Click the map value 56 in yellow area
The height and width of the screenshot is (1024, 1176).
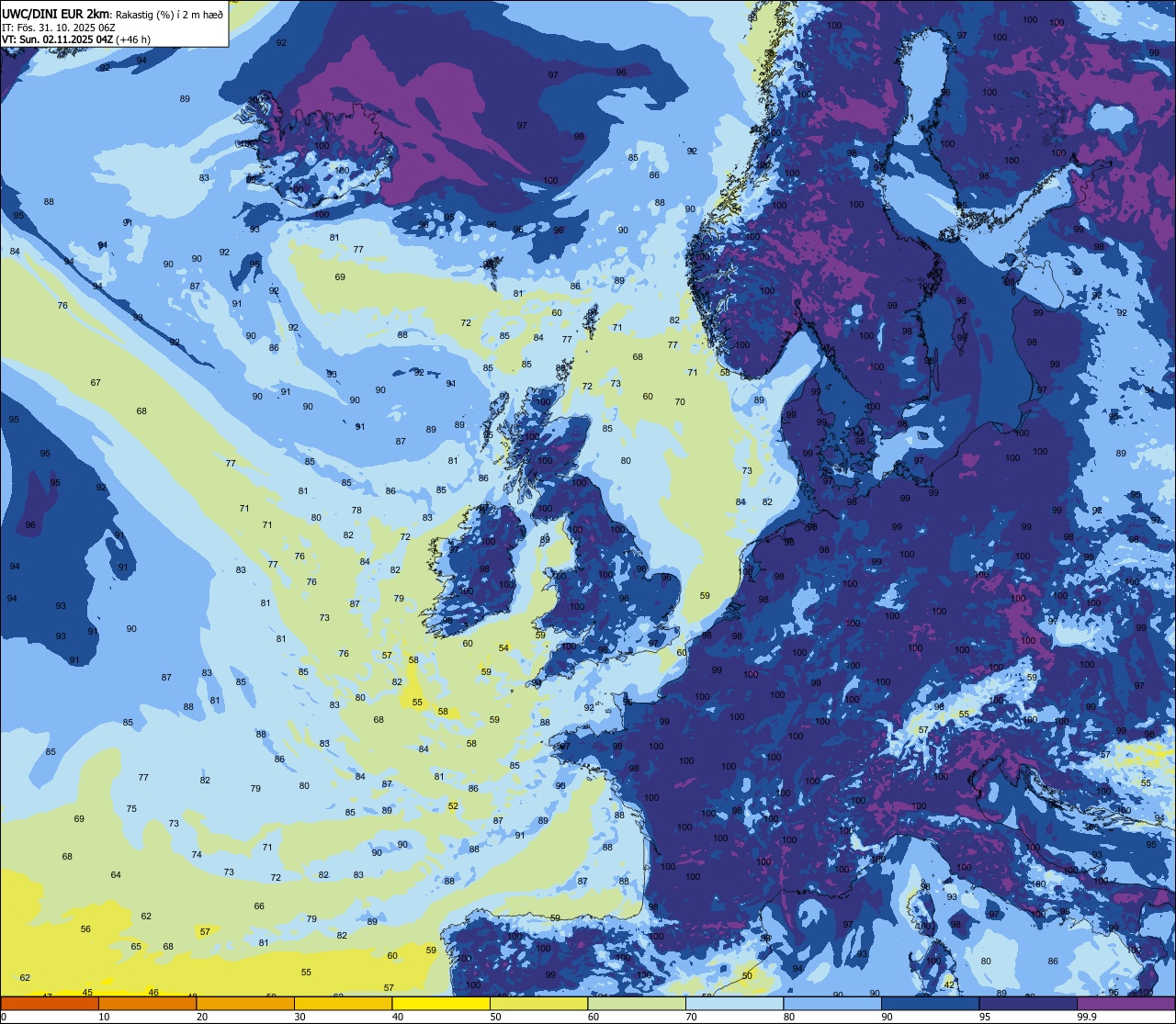[x=85, y=928]
